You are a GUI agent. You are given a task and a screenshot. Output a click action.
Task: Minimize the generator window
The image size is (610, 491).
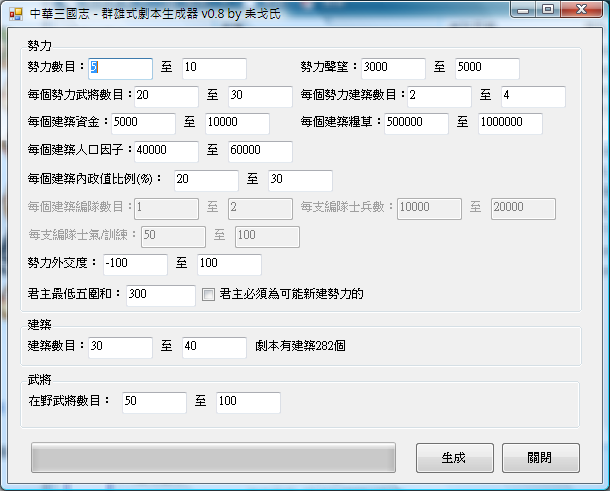point(523,10)
